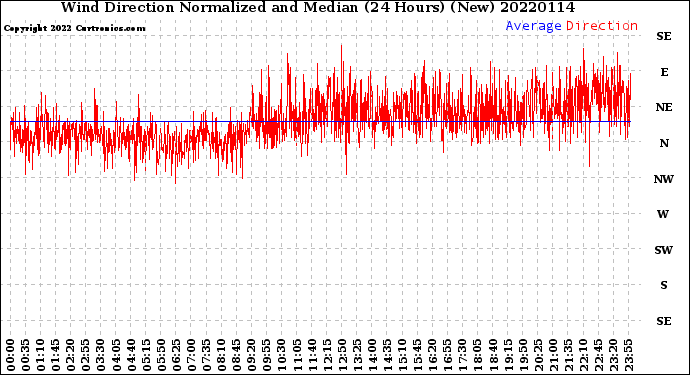Click the 00:35 time label
690x375 pixels.
[26, 355]
